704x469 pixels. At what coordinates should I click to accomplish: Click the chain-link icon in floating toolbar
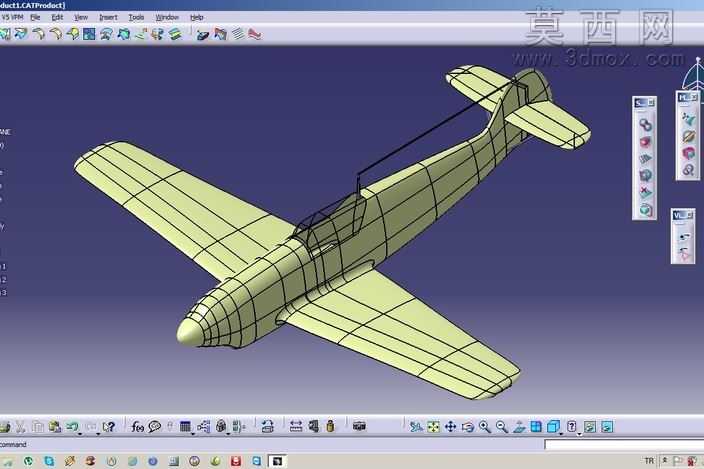645,124
